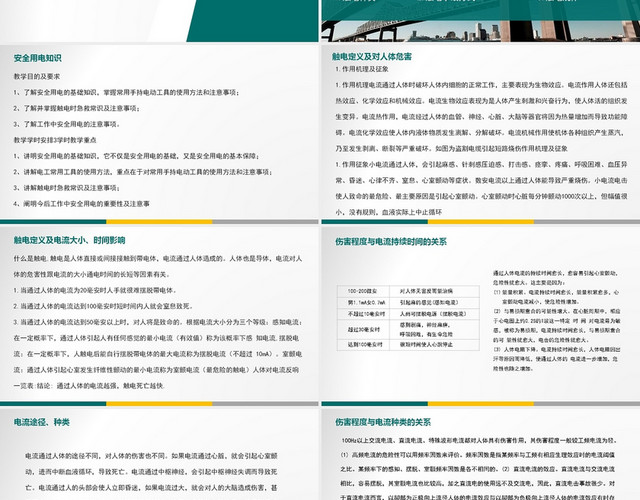Viewport: 640px width, 500px height.
Task: Click the line starting '1. 作用征象小电流通过人体'
Action: pos(481,164)
